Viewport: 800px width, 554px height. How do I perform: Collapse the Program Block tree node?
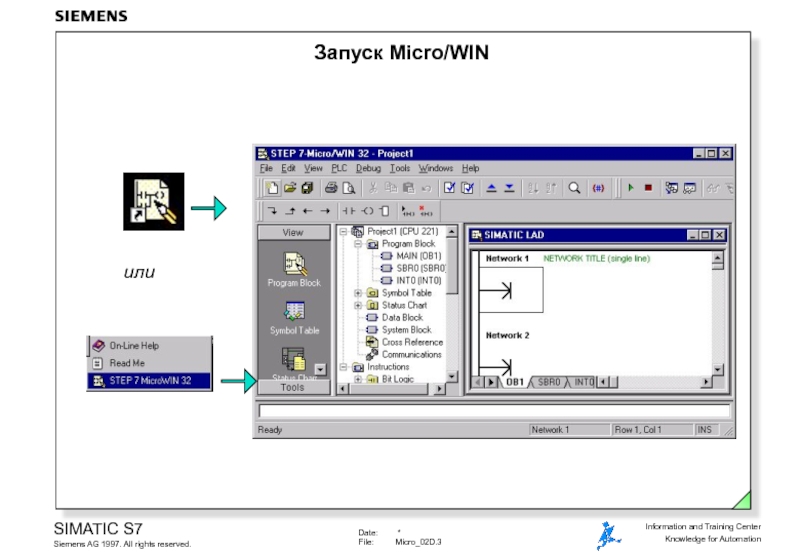tap(358, 244)
